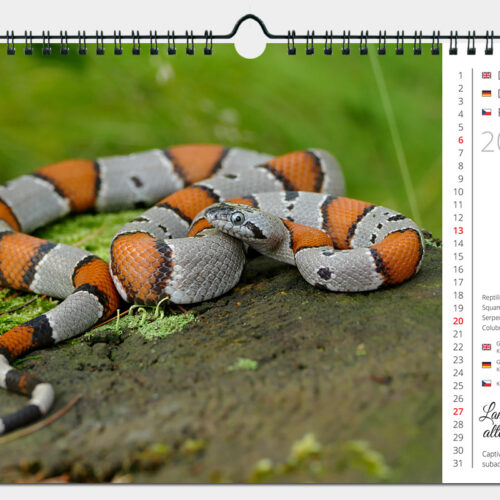Screen dimensions: 500x500
Task: Pick red date 20
Action: (x=458, y=321)
